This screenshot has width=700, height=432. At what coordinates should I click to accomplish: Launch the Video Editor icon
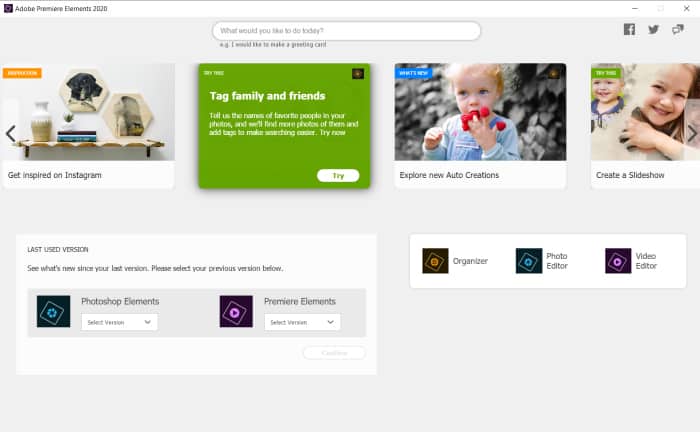[618, 261]
